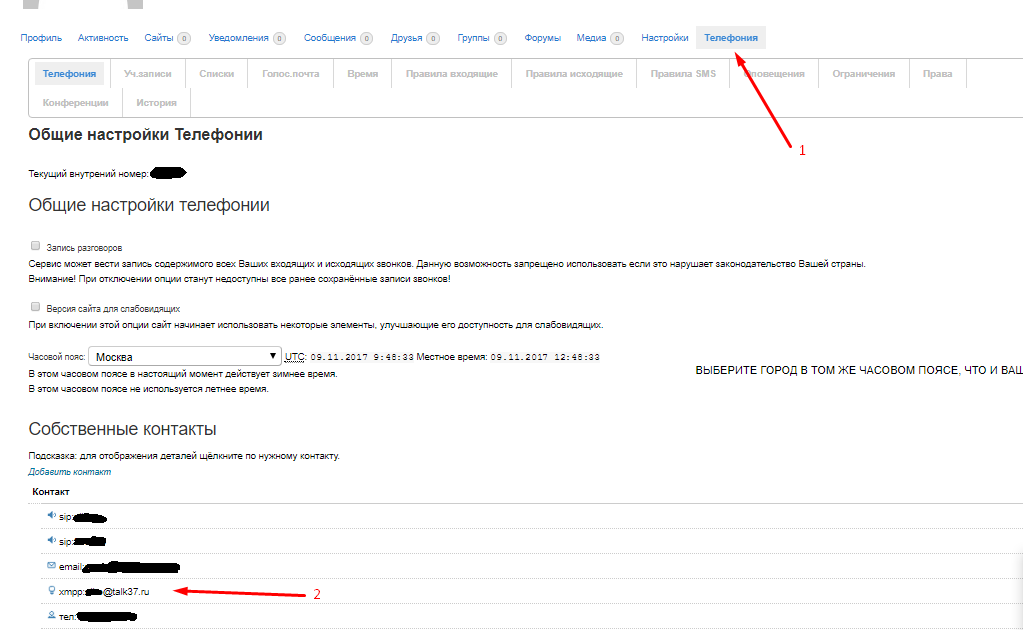Enable the Запись разговоров checkbox

coord(36,245)
